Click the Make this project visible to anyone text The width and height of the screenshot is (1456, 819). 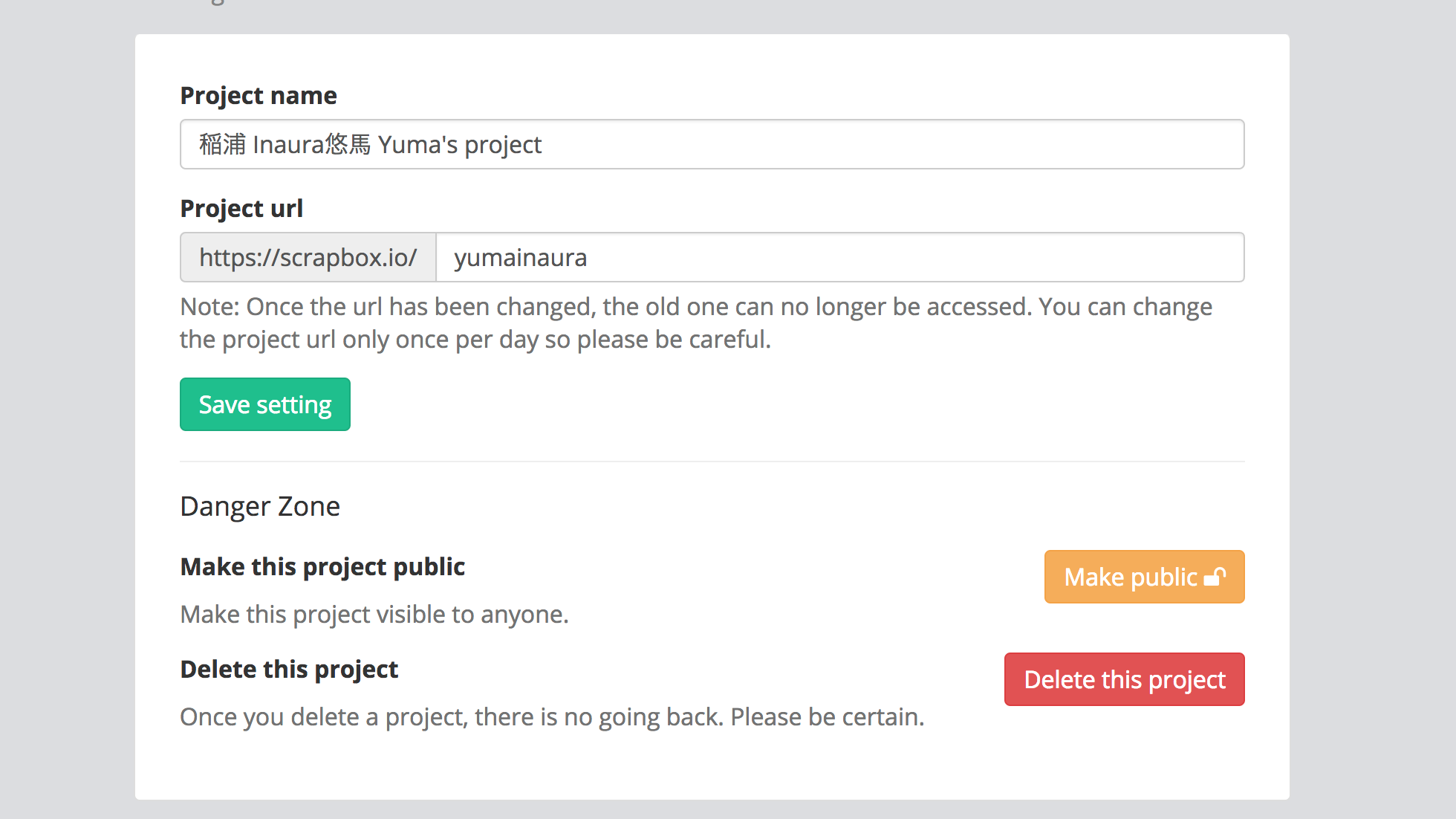click(374, 614)
